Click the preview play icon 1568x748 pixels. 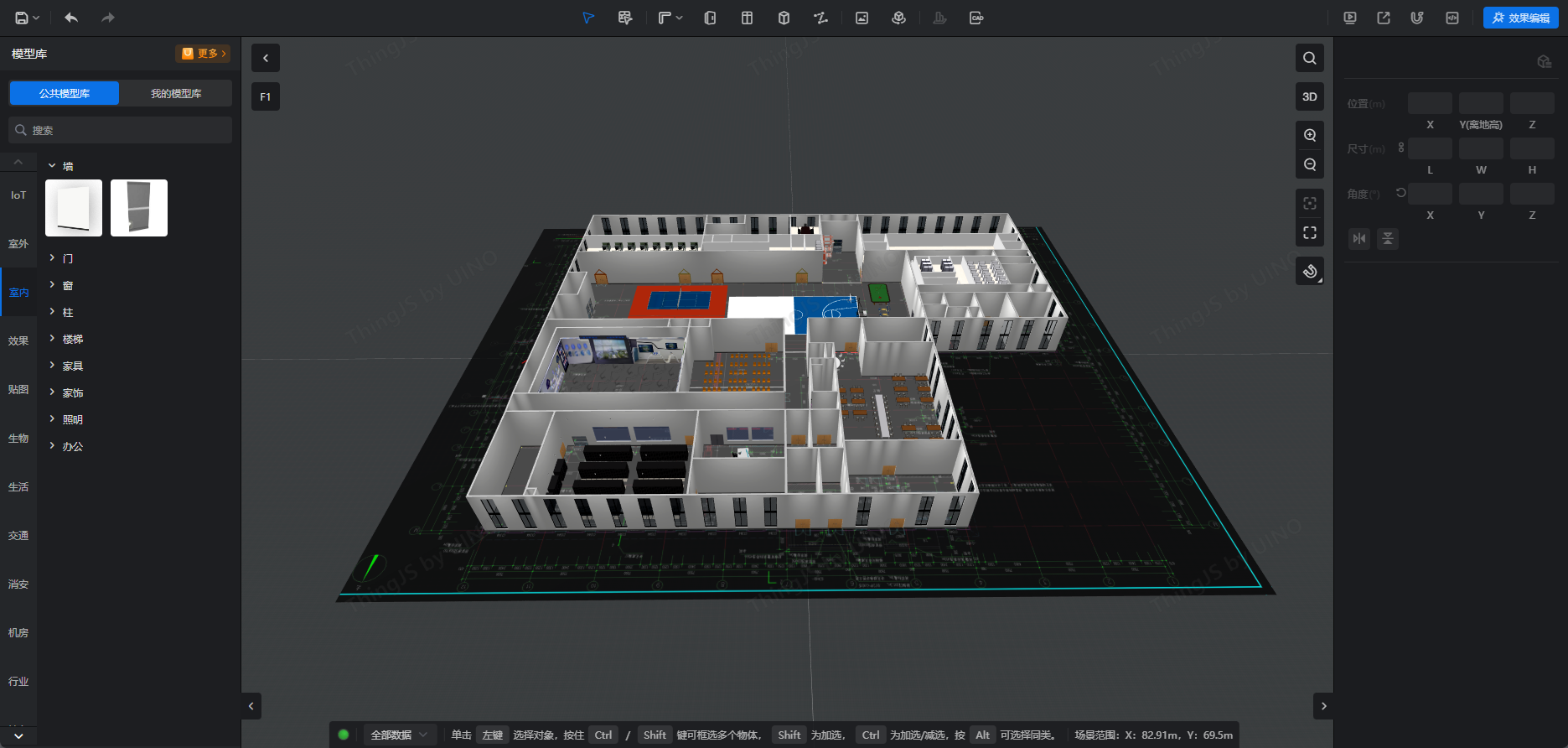(x=1350, y=18)
